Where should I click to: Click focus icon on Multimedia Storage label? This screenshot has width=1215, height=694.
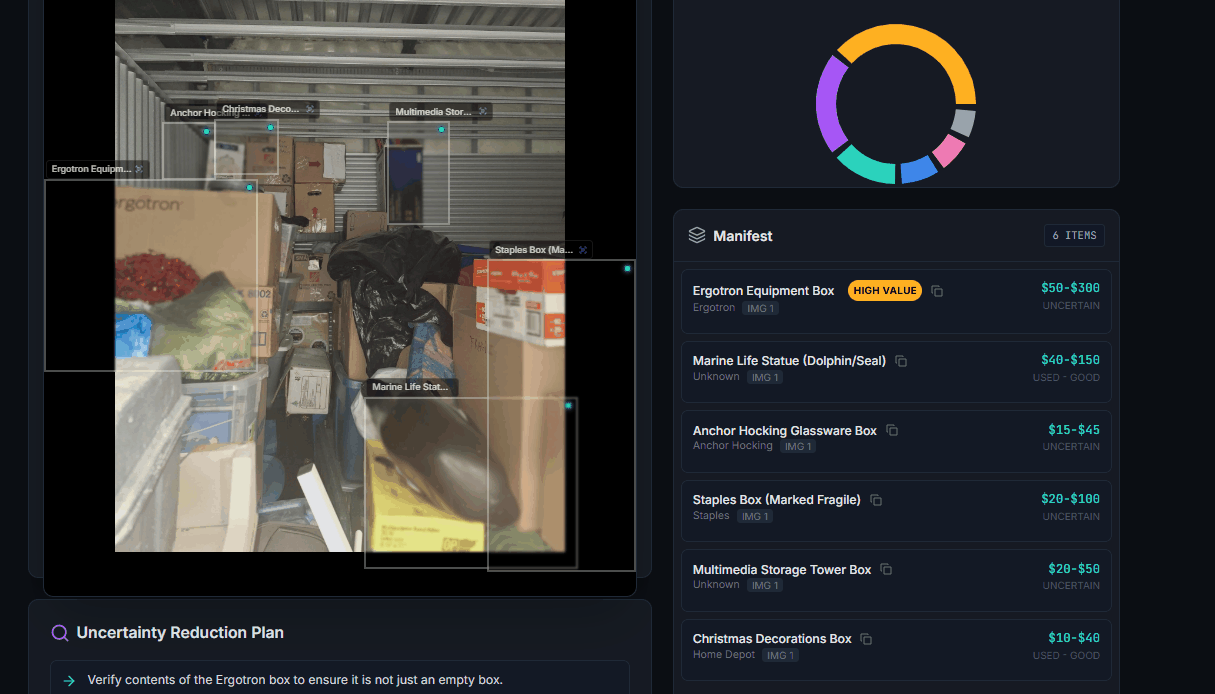click(x=483, y=112)
